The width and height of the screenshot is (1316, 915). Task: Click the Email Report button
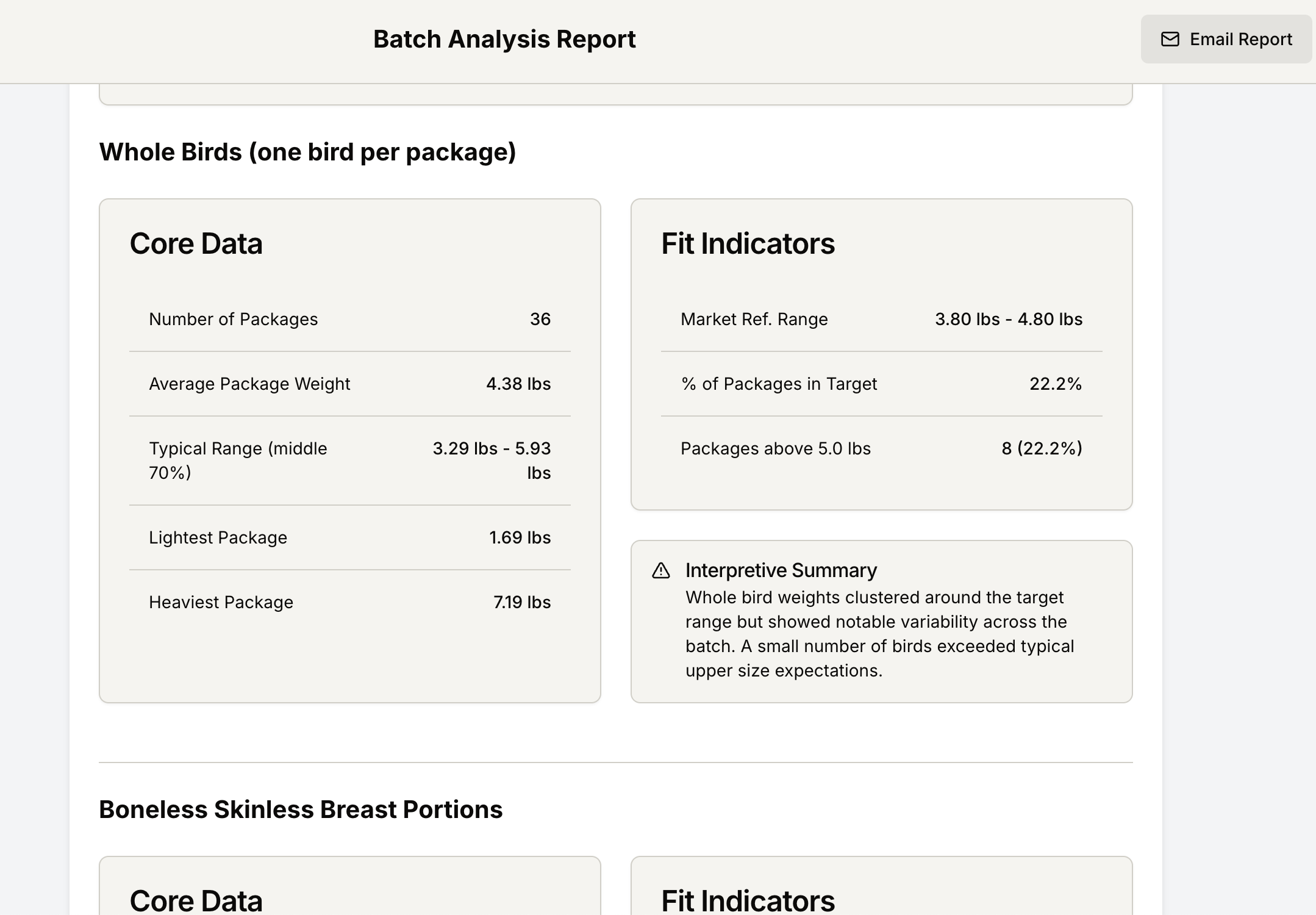(1226, 40)
